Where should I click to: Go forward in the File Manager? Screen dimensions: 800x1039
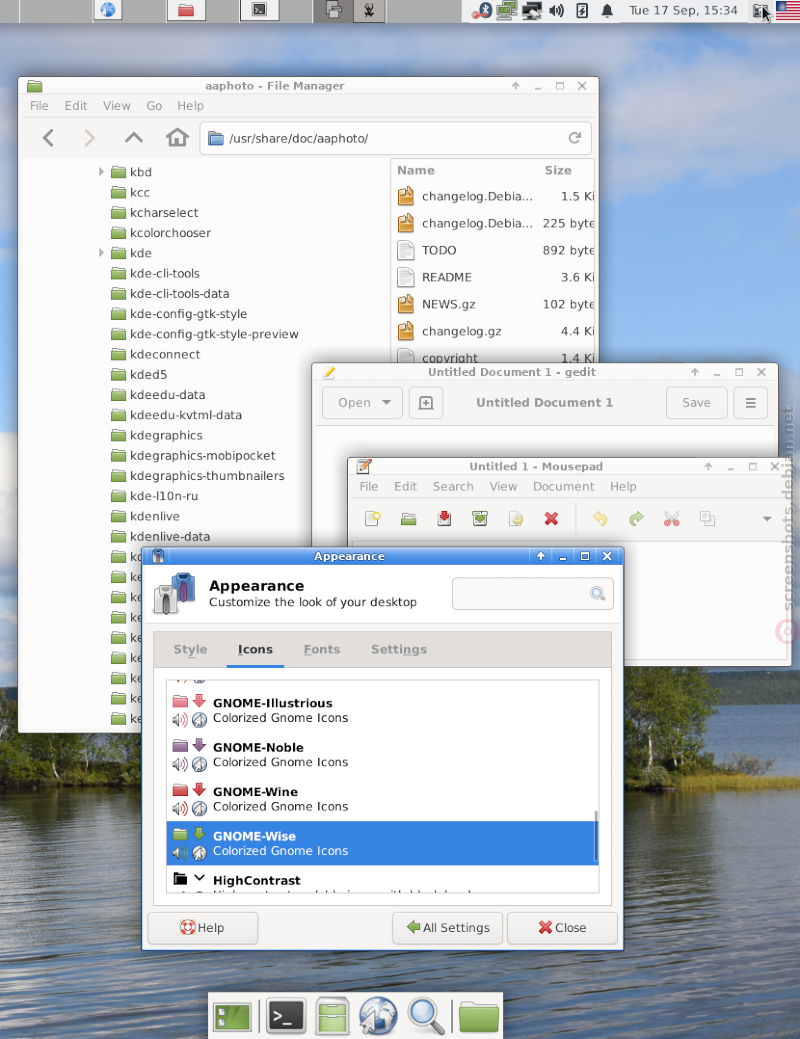point(89,138)
